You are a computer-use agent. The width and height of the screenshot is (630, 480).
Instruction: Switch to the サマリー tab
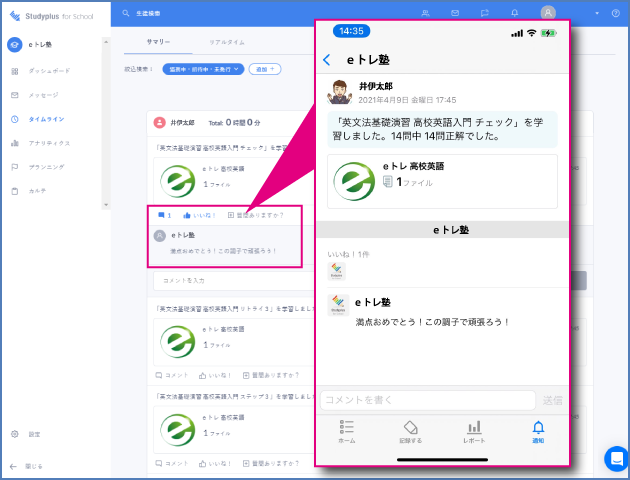click(x=158, y=42)
